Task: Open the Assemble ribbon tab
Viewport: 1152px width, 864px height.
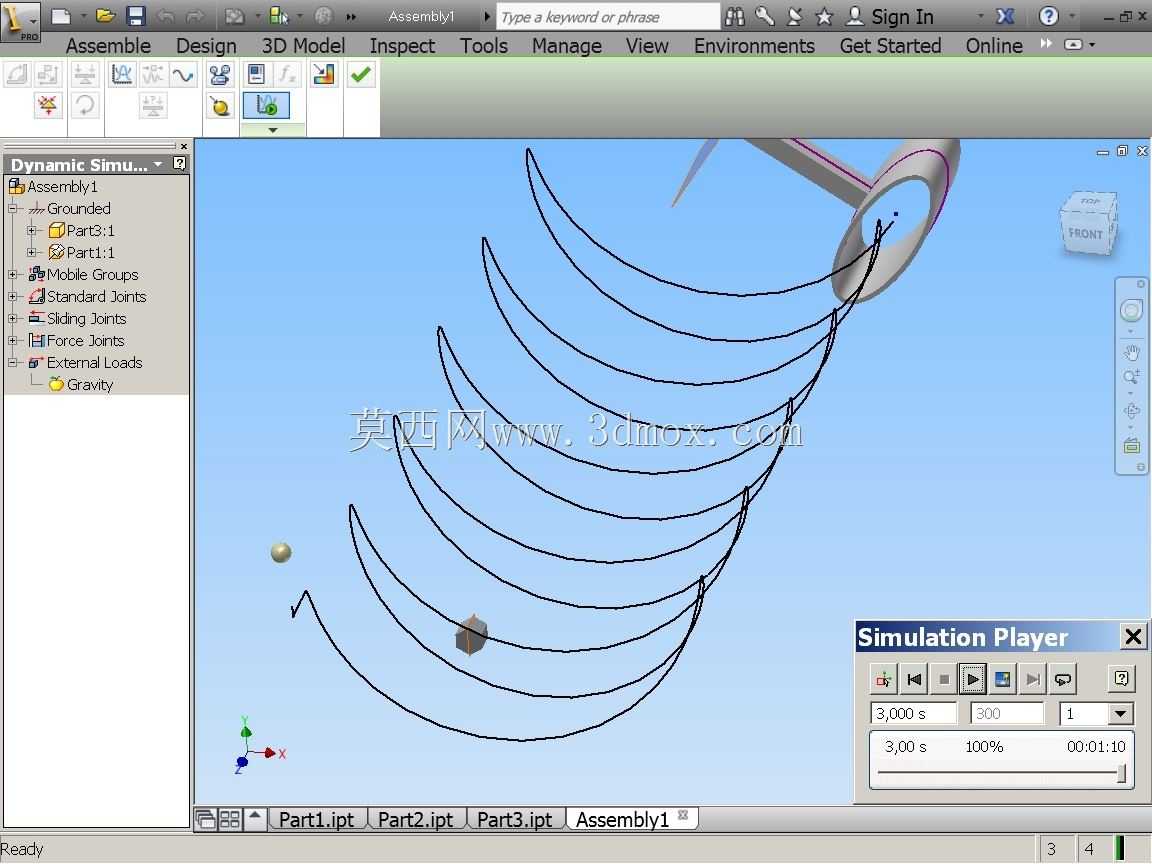Action: (x=108, y=46)
